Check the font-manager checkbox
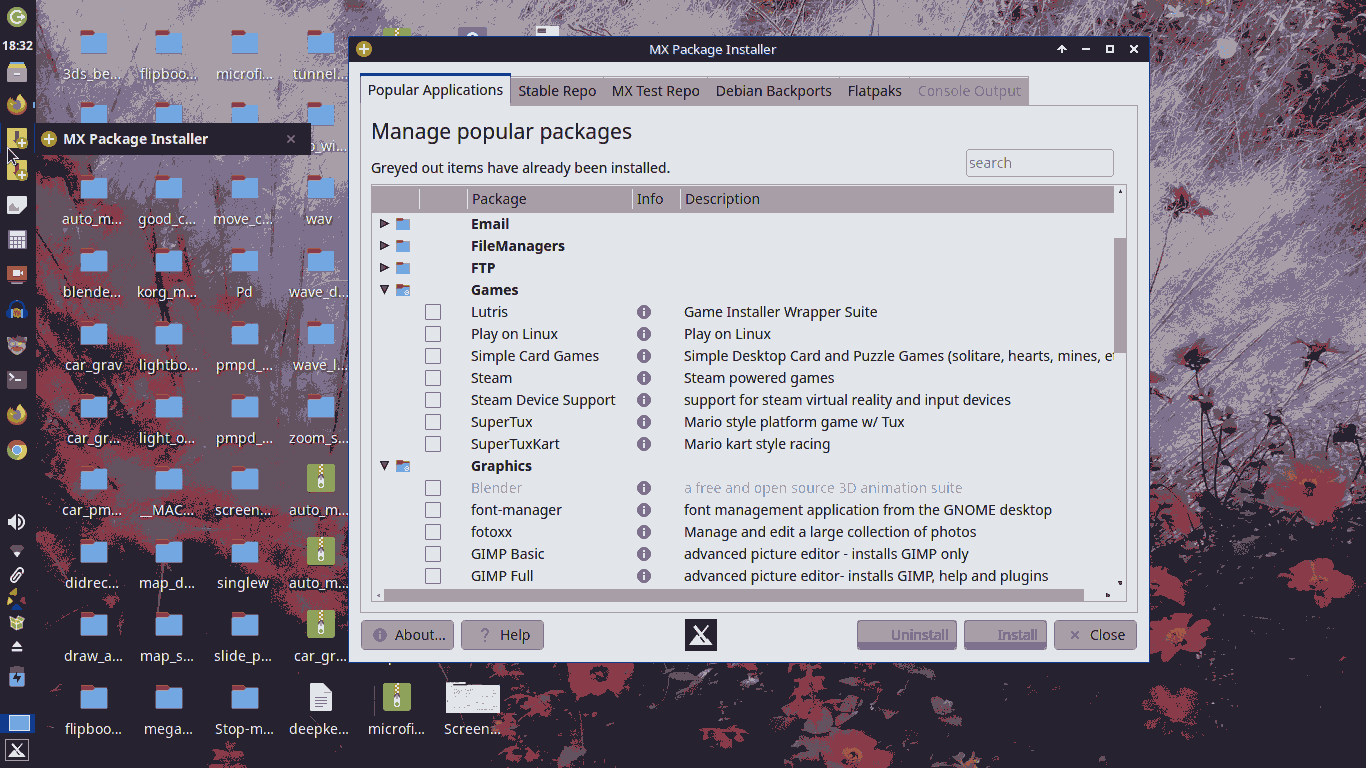The height and width of the screenshot is (768, 1366). coord(433,510)
